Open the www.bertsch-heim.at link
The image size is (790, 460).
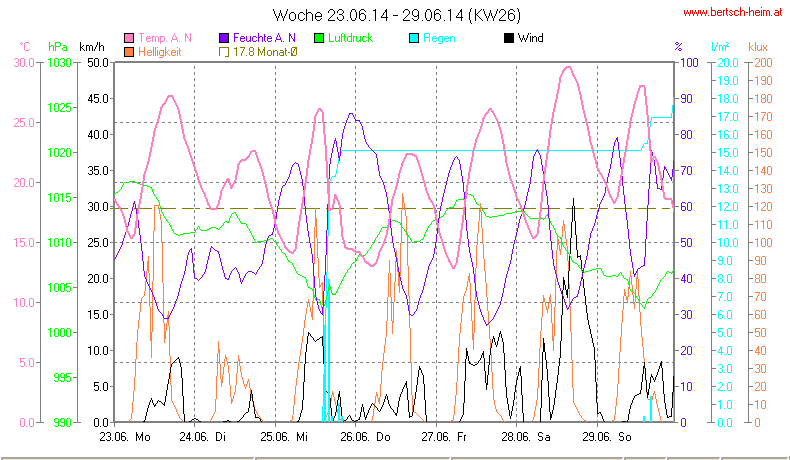point(733,12)
